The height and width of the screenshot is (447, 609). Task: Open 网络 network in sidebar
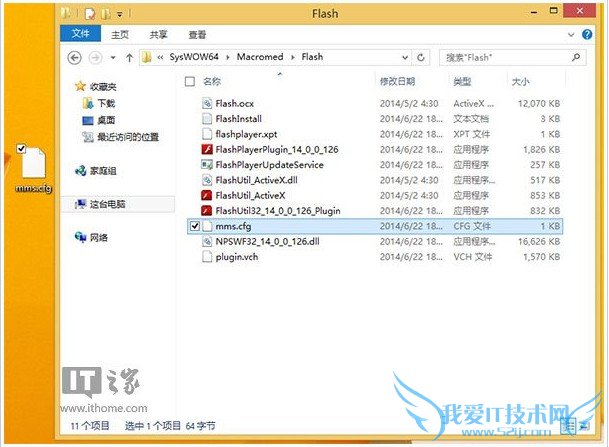[x=99, y=237]
